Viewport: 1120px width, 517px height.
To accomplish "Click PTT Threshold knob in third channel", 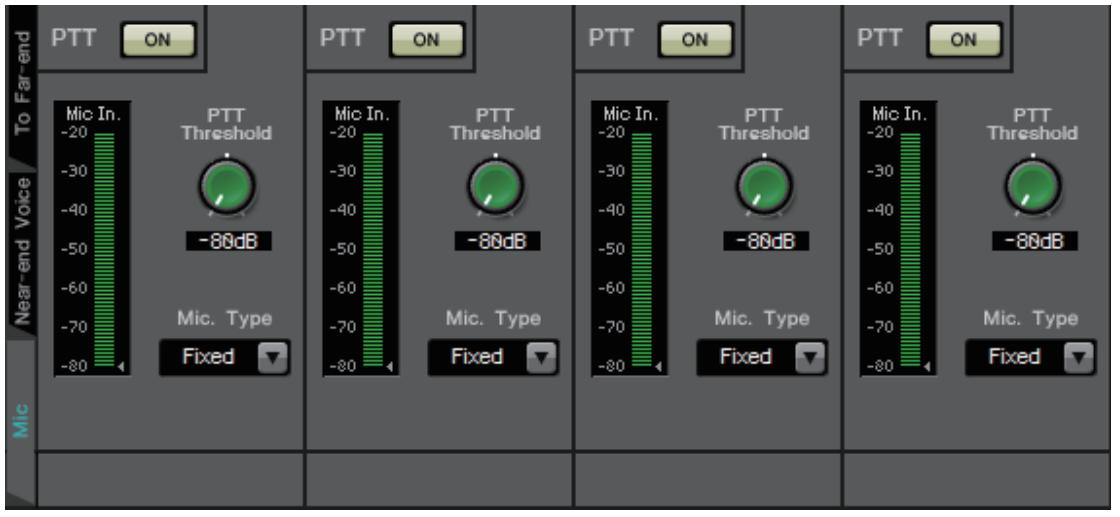I will [x=764, y=186].
